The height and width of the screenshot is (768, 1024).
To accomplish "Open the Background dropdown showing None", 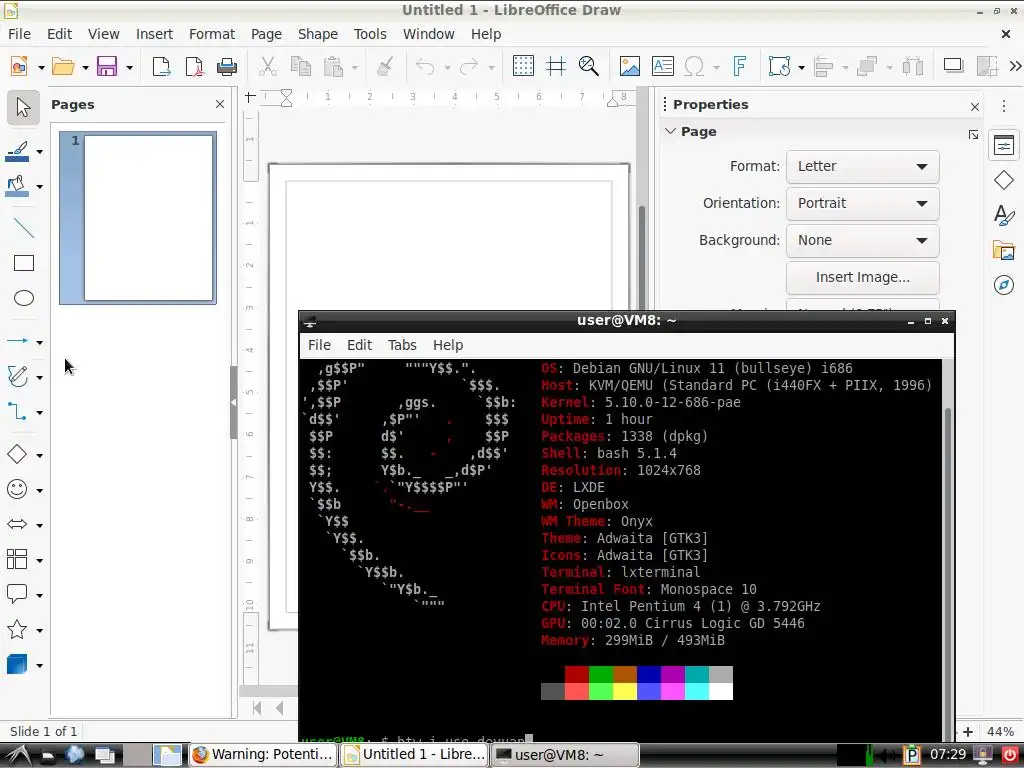I will 863,240.
